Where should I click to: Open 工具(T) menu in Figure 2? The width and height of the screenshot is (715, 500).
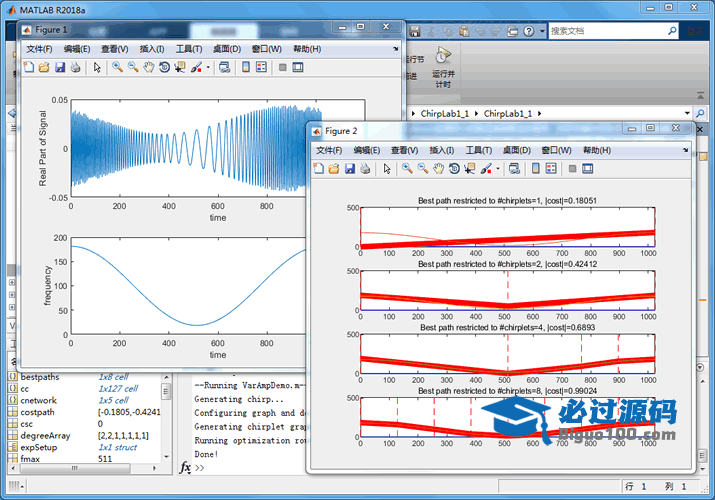[478, 150]
